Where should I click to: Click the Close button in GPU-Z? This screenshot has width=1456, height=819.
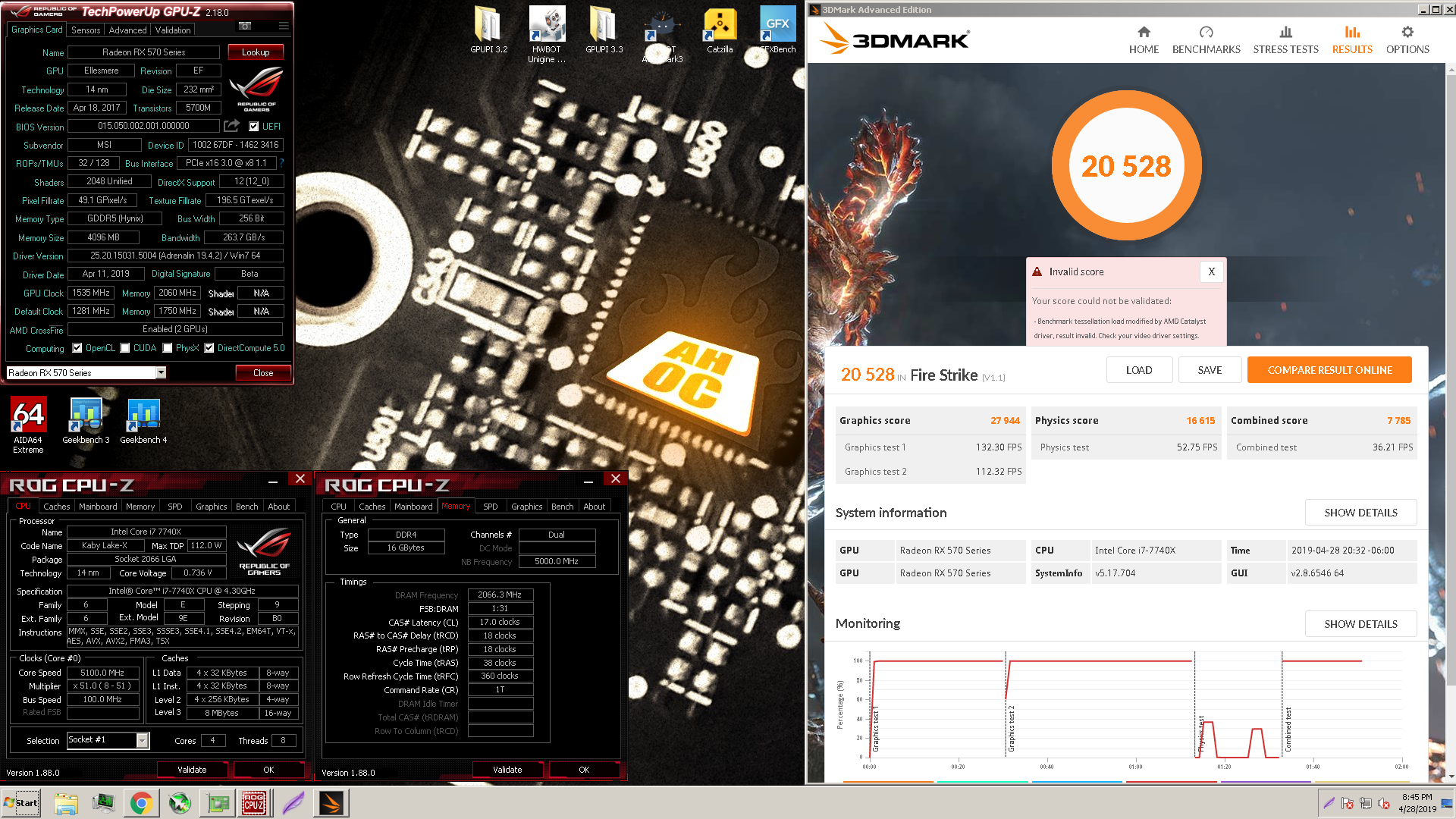tap(262, 372)
